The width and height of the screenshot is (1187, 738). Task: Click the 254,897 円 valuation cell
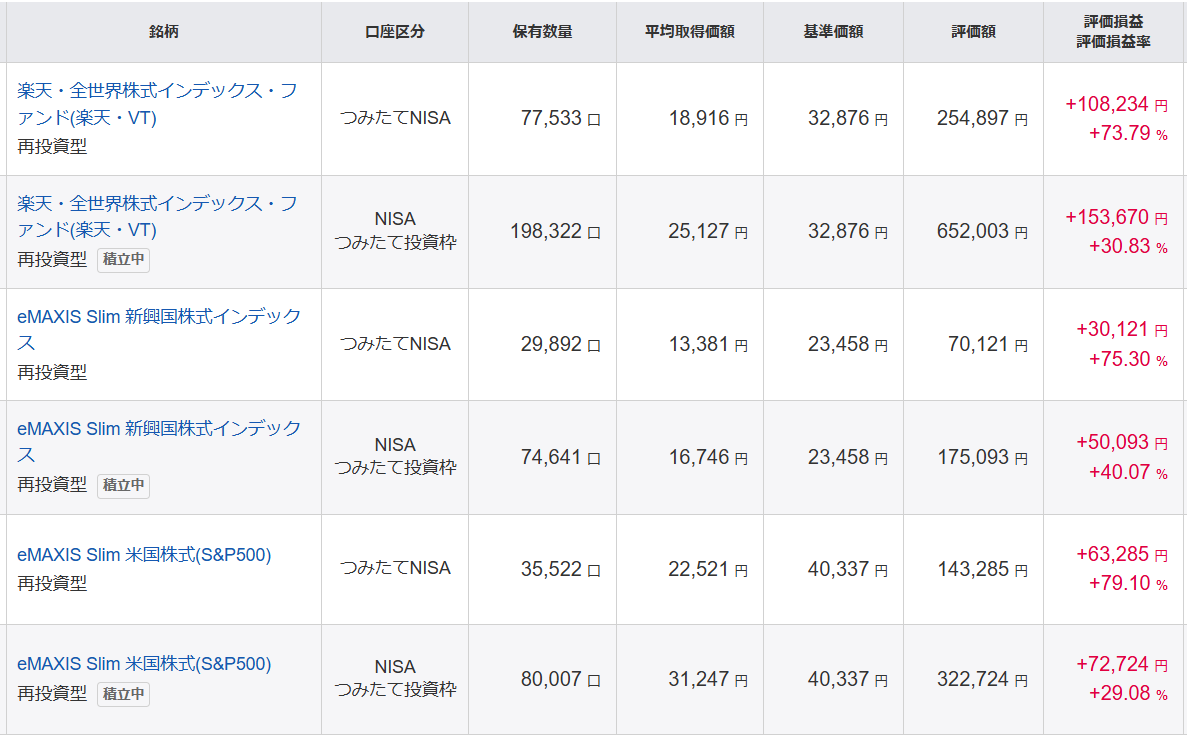pos(981,119)
